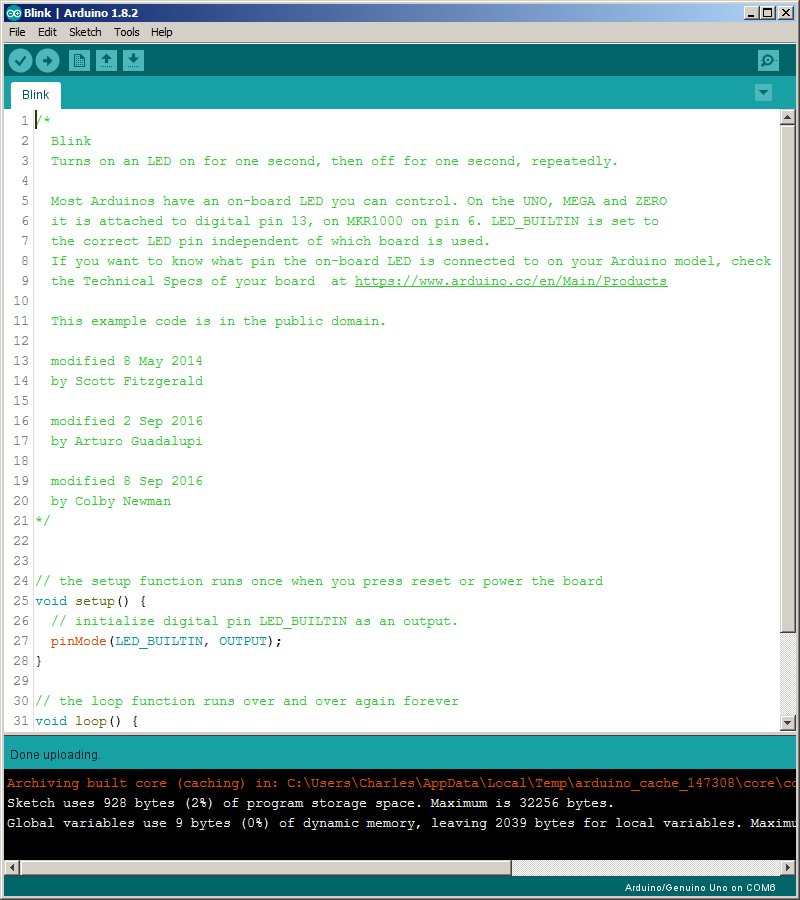800x900 pixels.
Task: Save the sketch with Save icon
Action: [x=133, y=61]
